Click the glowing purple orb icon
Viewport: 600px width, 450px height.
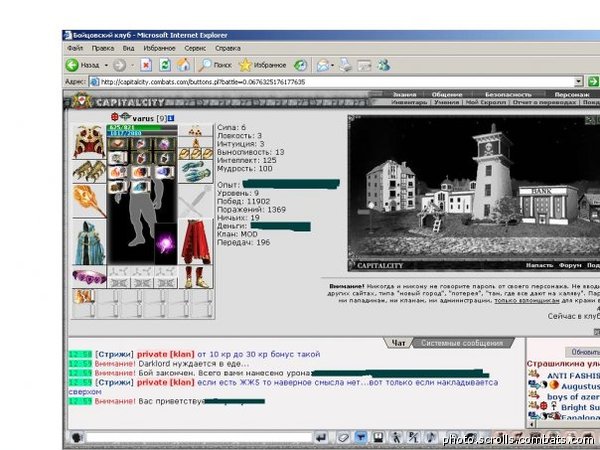166,244
